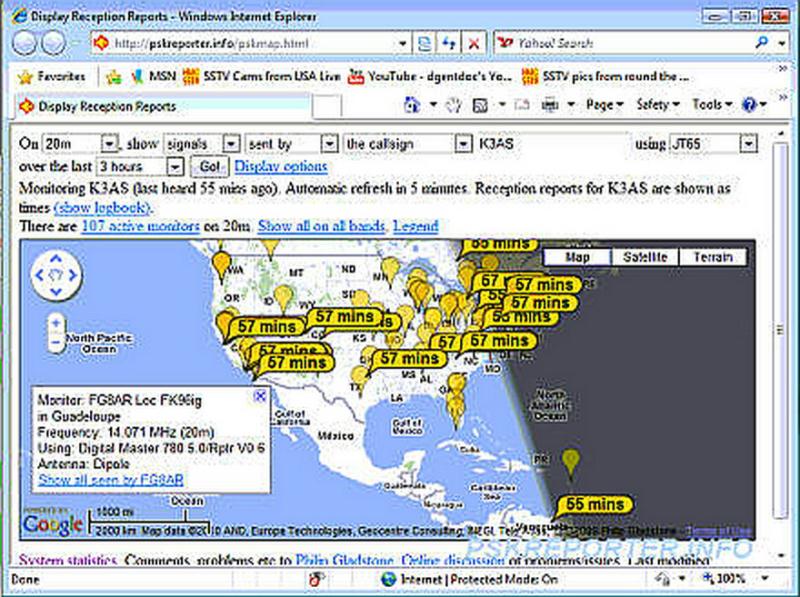
Task: Expand the 20m band dropdown
Action: (x=109, y=144)
